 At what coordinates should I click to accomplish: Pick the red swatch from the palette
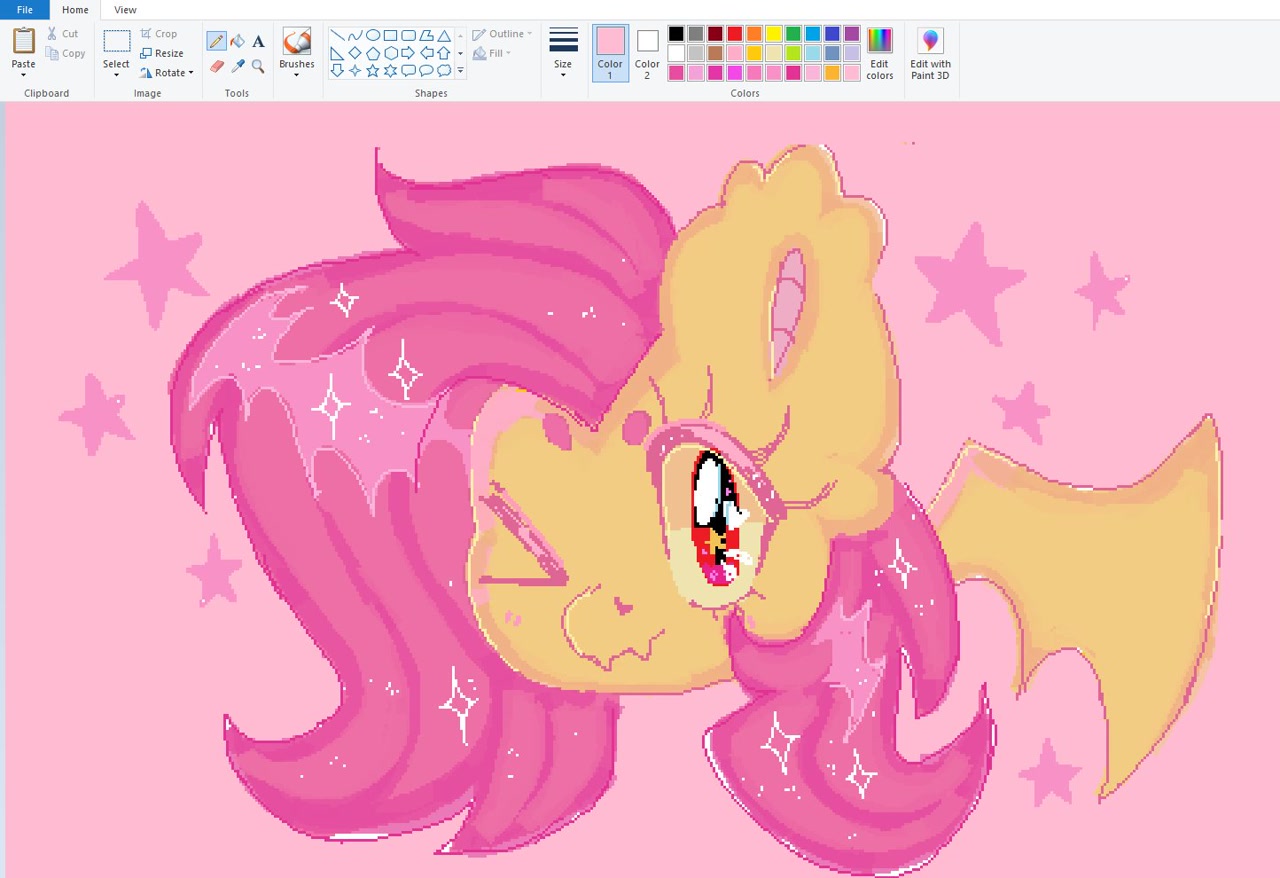point(734,33)
